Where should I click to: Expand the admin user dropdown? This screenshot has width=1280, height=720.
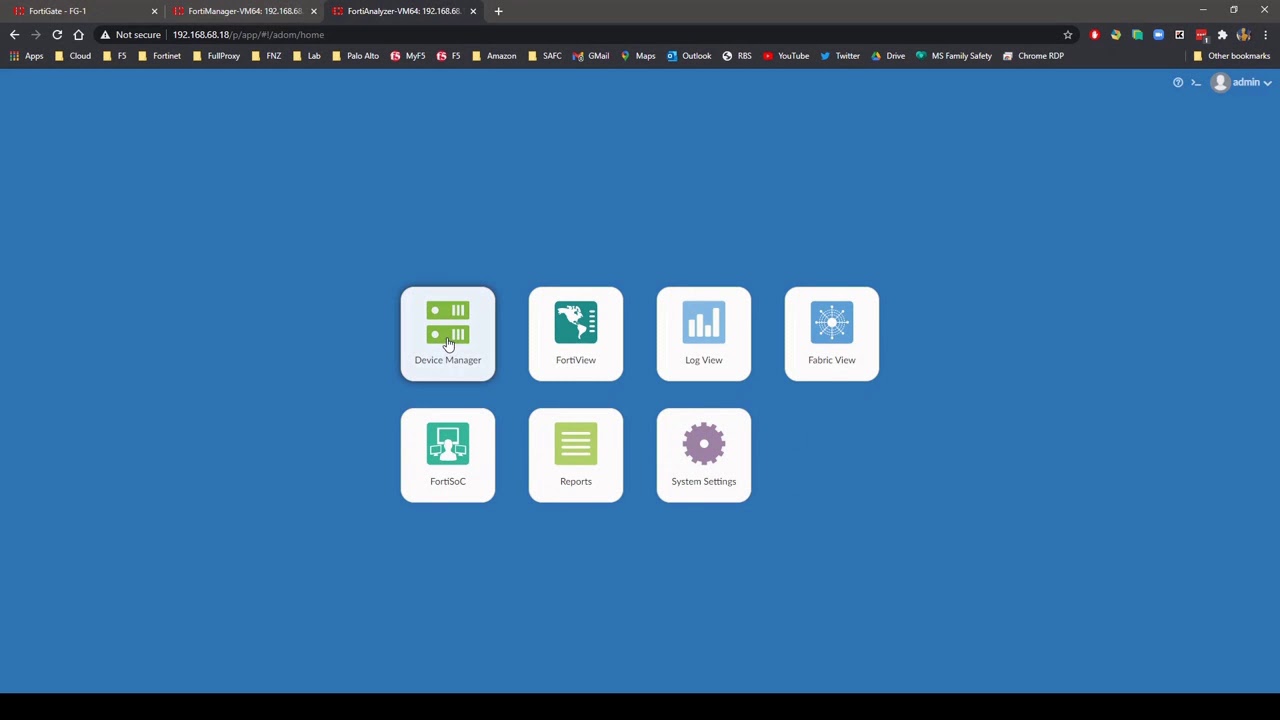[1241, 82]
